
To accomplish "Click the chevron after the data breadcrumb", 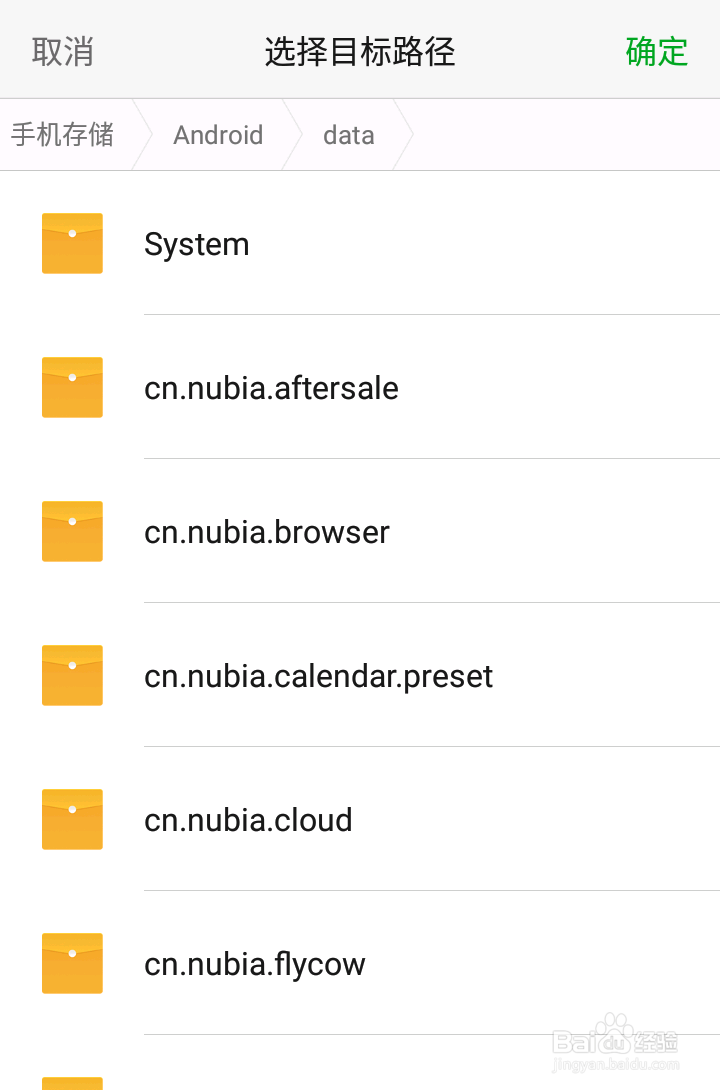I will (404, 134).
